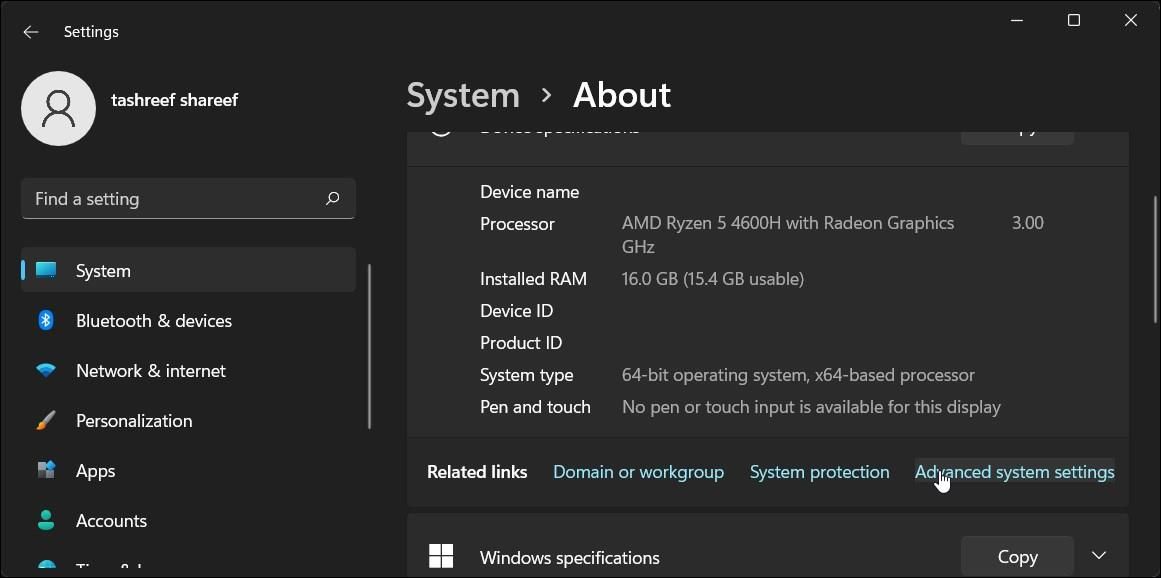Click the Device name label
This screenshot has height=578, width=1161.
pos(529,192)
